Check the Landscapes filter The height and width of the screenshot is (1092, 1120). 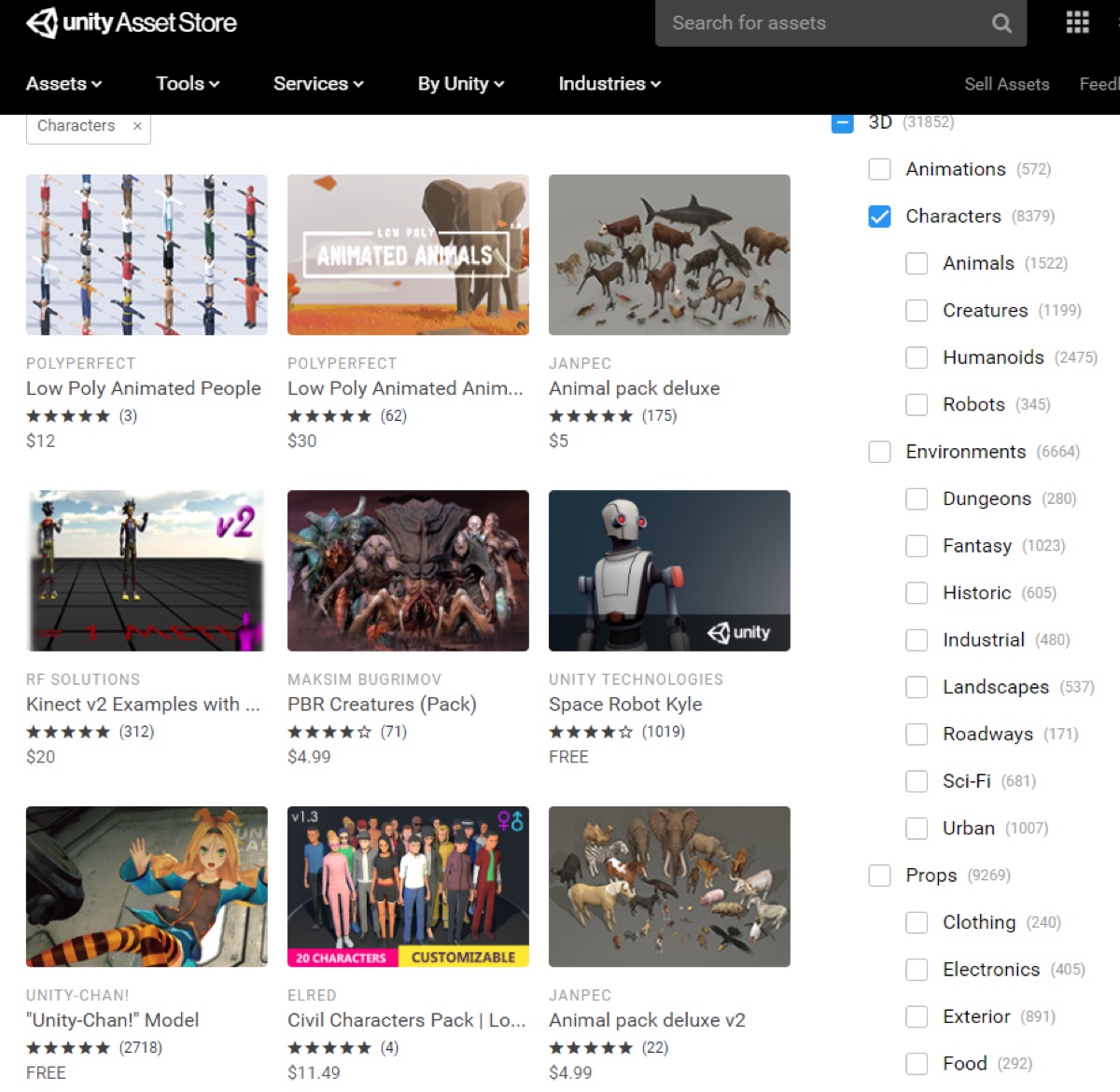tap(917, 687)
